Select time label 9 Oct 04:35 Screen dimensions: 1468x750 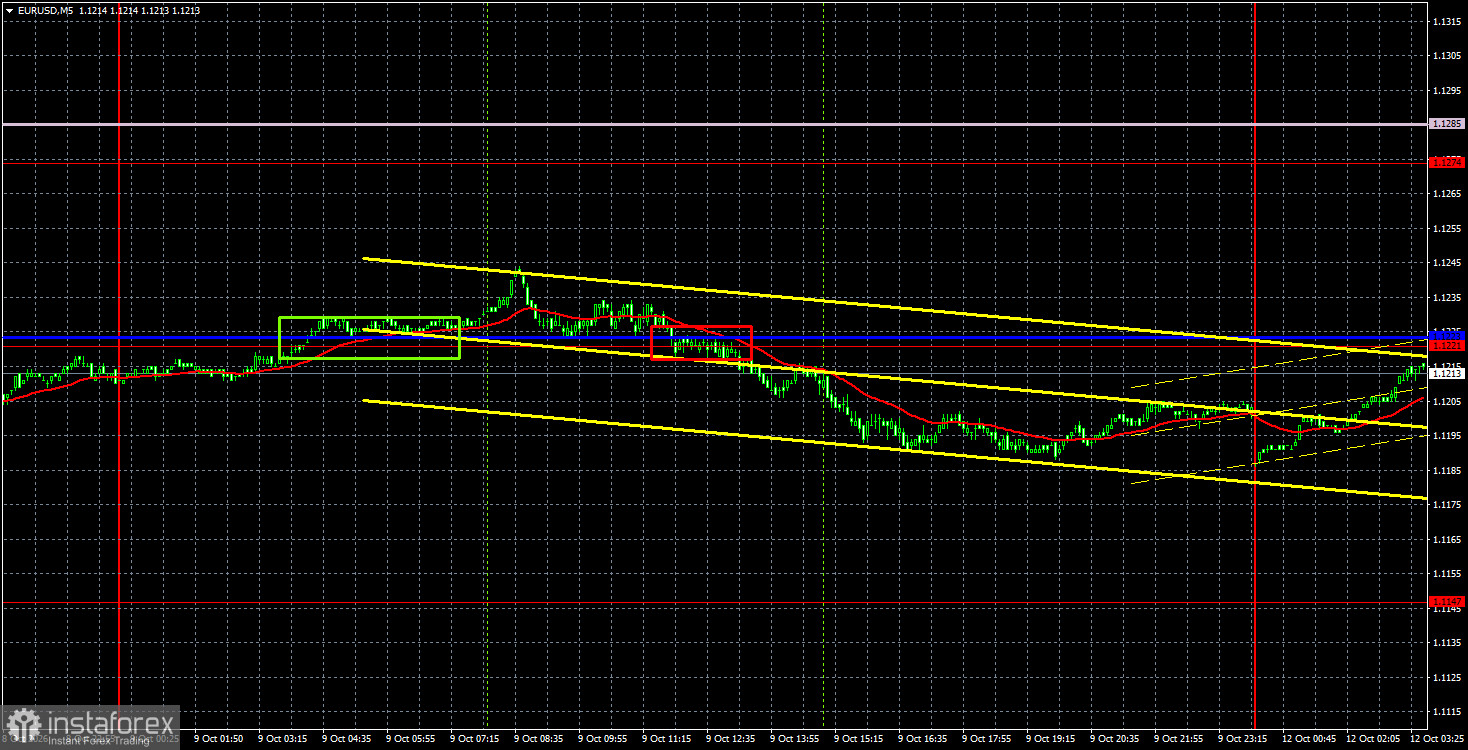coord(347,739)
